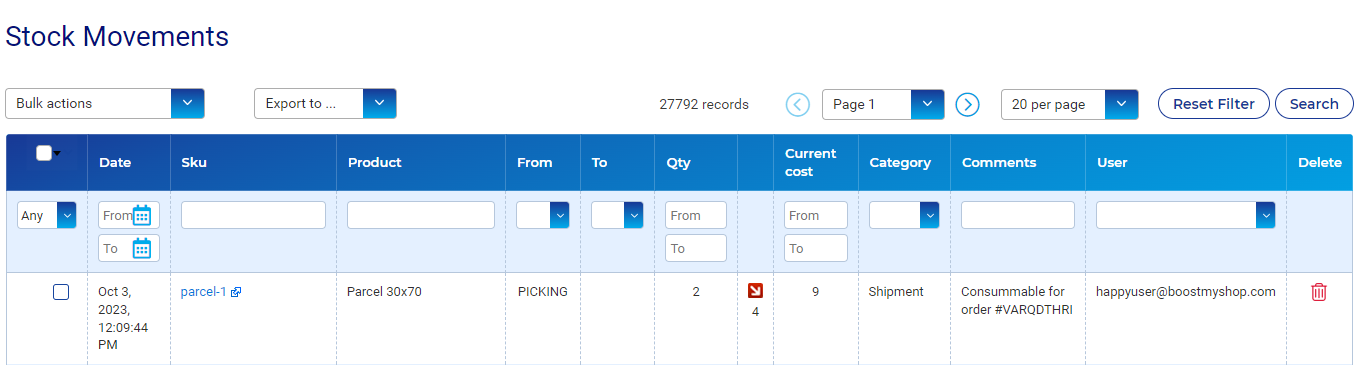Delete the parcel-1 movement with trash icon

point(1319,292)
